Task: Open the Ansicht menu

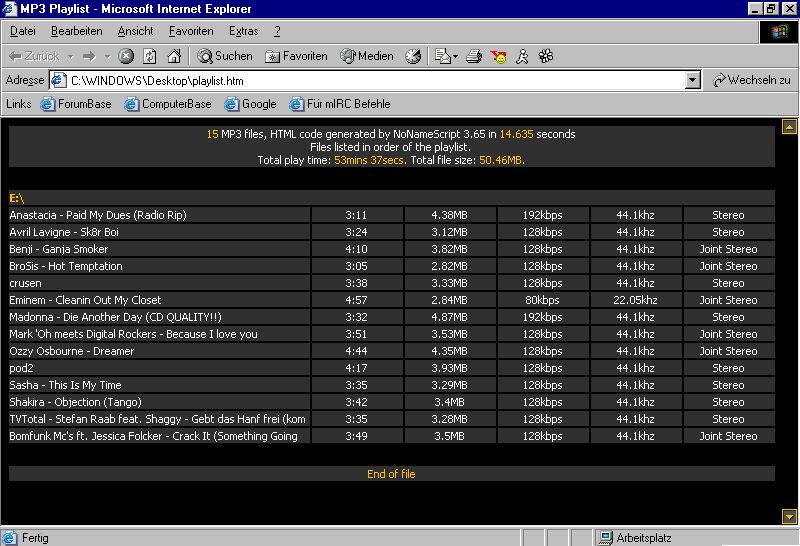Action: coord(135,31)
